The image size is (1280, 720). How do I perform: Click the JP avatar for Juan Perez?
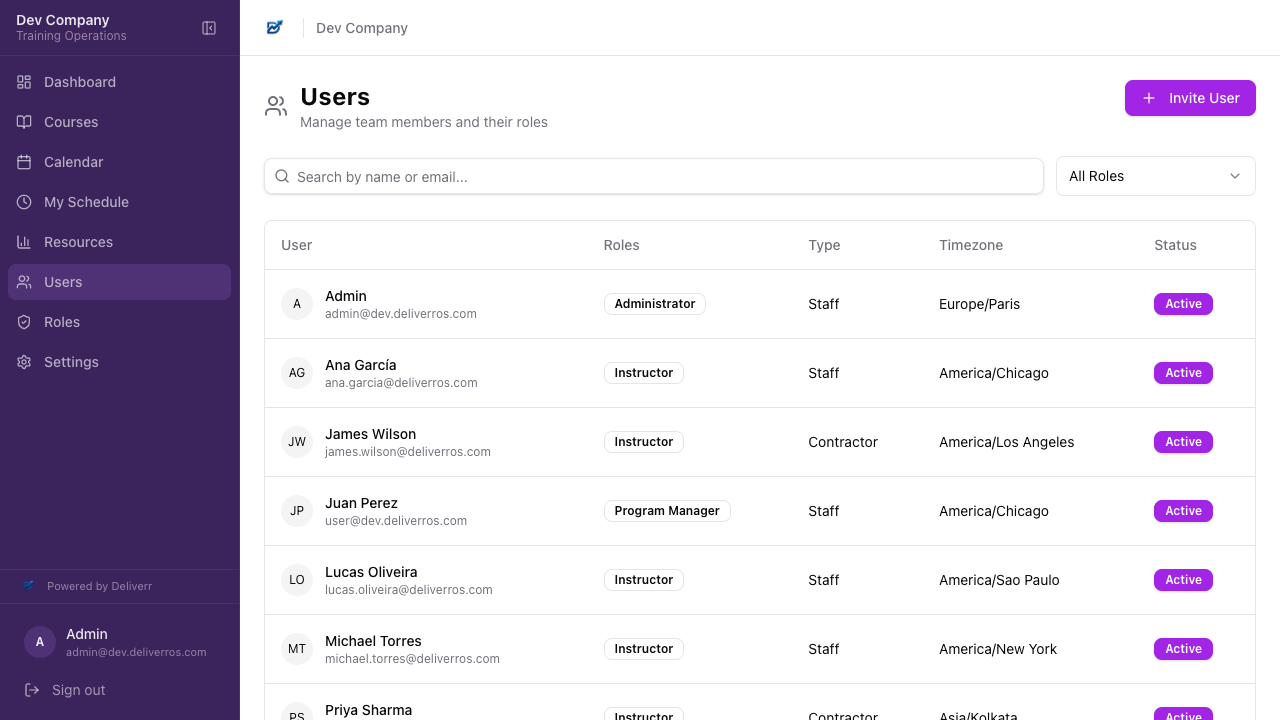tap(297, 511)
